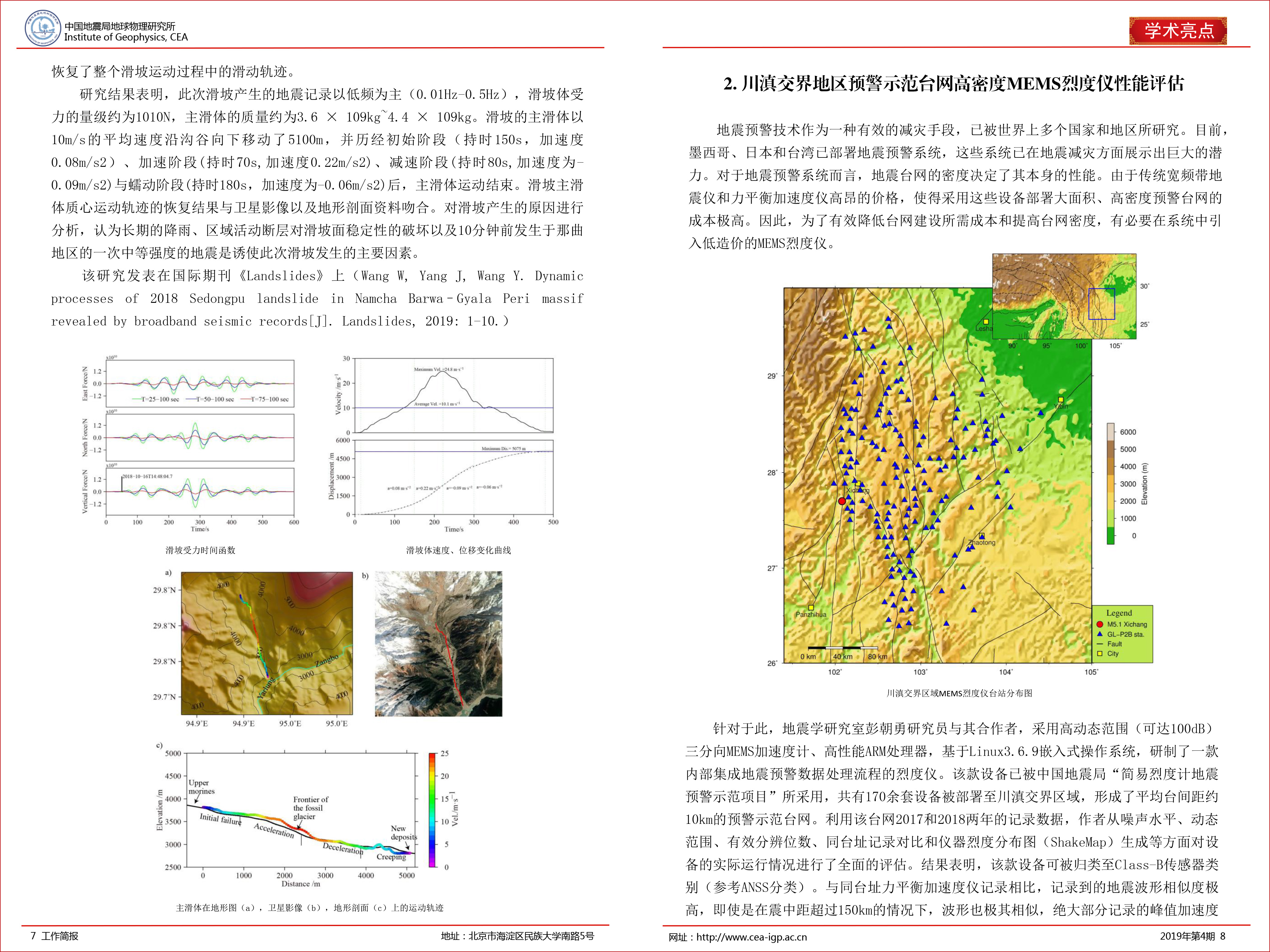Click the Velocity curve chart
Screen dimensions: 1270x952
454,395
